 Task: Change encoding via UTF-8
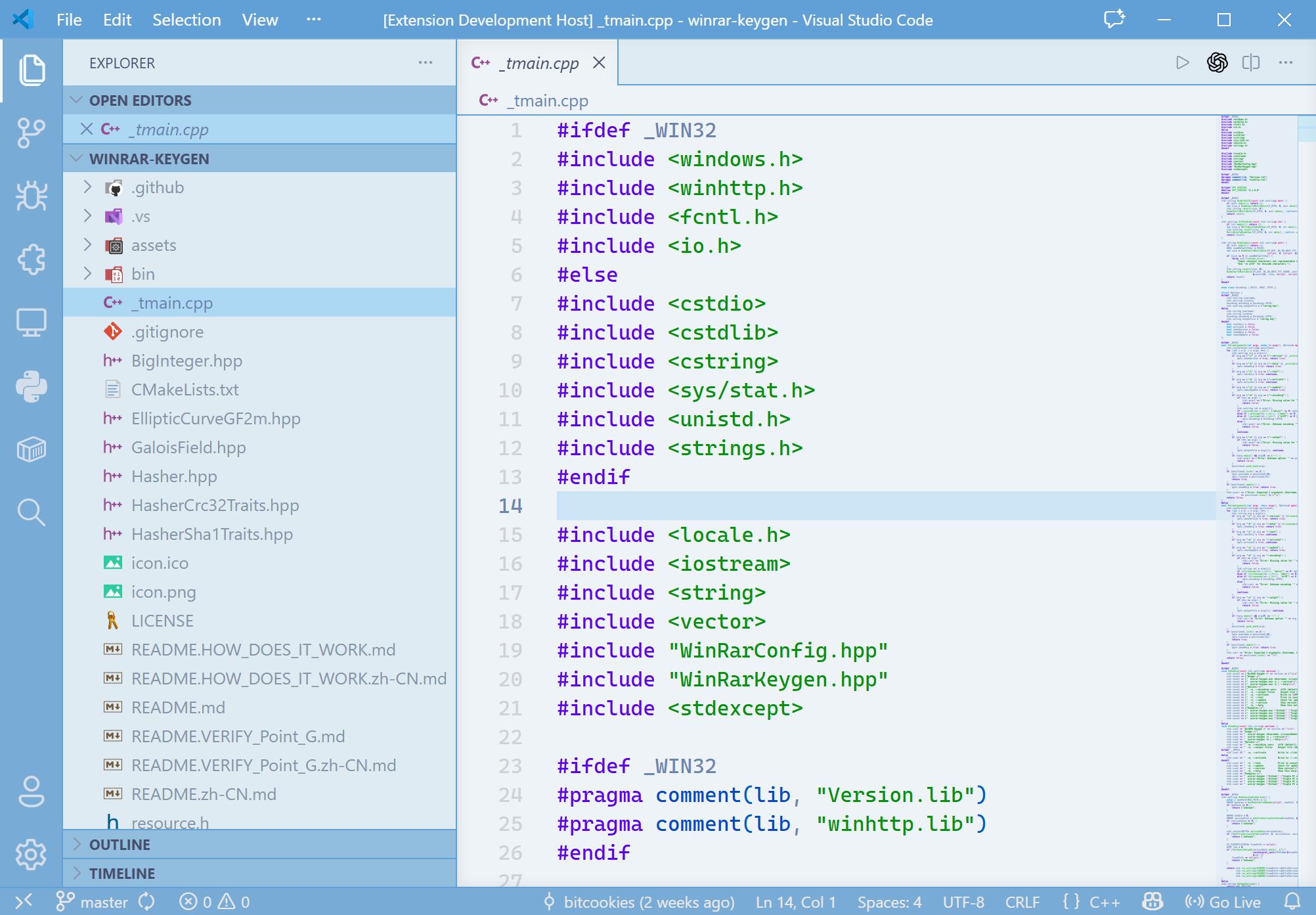point(963,902)
